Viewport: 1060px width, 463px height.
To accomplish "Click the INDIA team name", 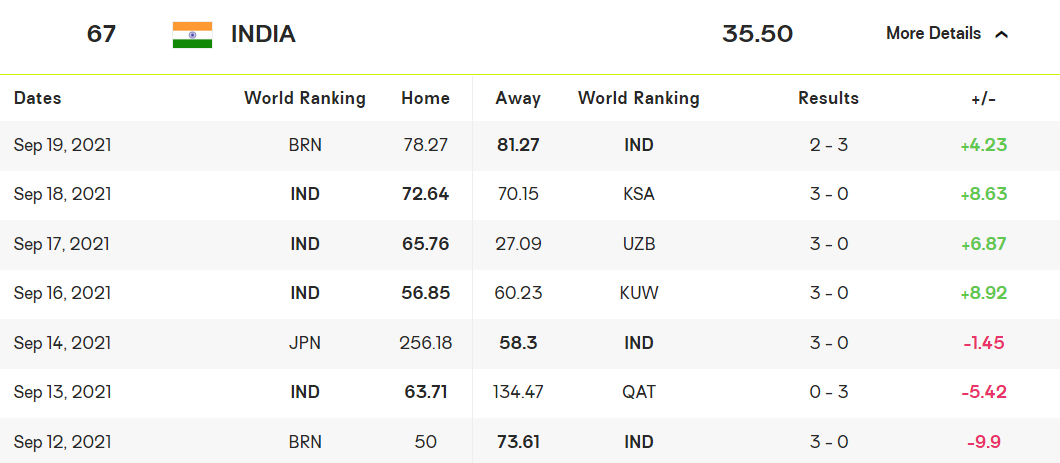I will (263, 34).
